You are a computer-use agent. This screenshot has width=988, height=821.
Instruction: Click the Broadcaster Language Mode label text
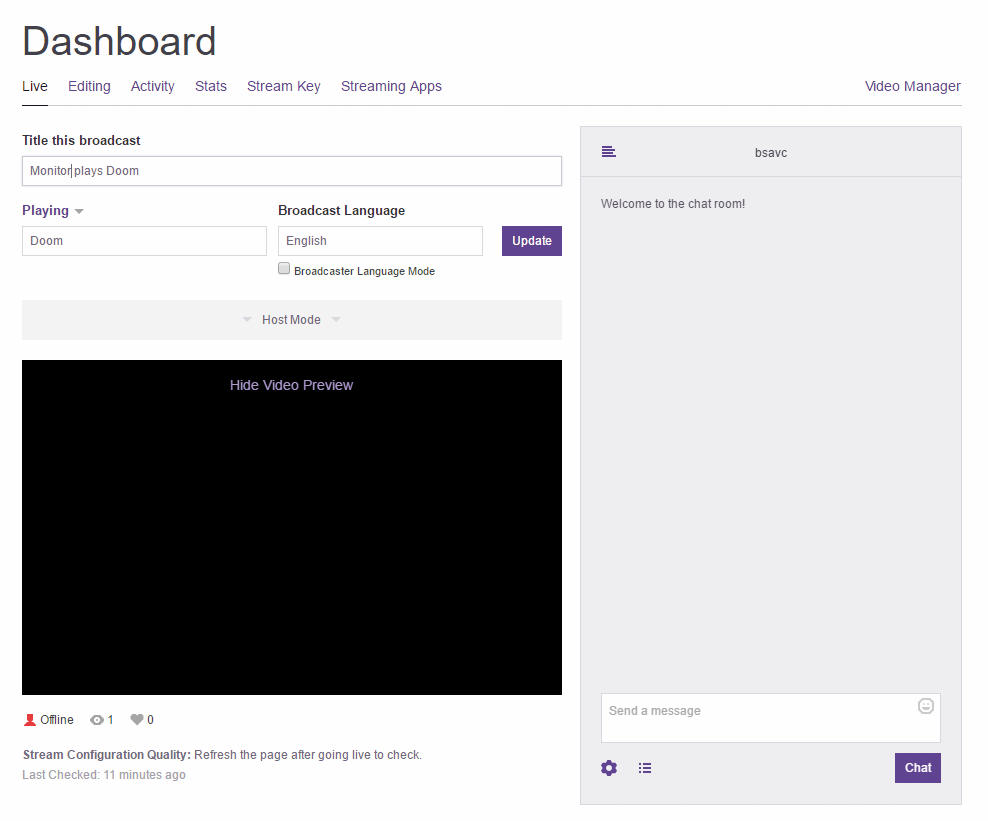364,271
